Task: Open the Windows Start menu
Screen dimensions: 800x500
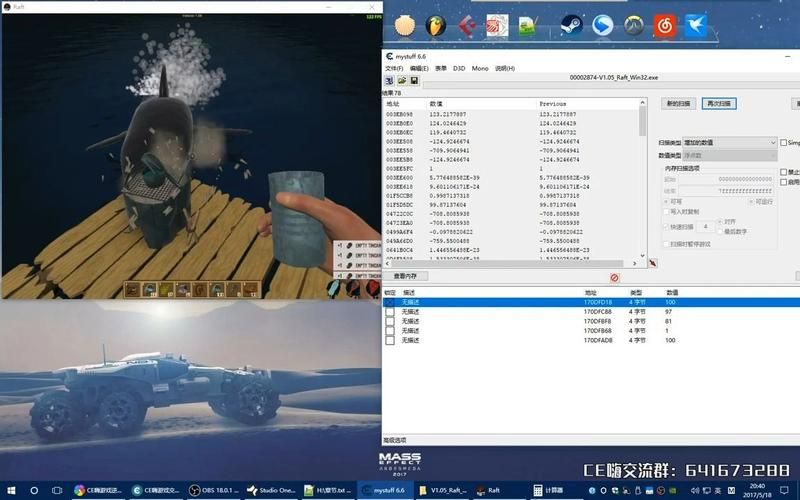Action: [x=11, y=490]
